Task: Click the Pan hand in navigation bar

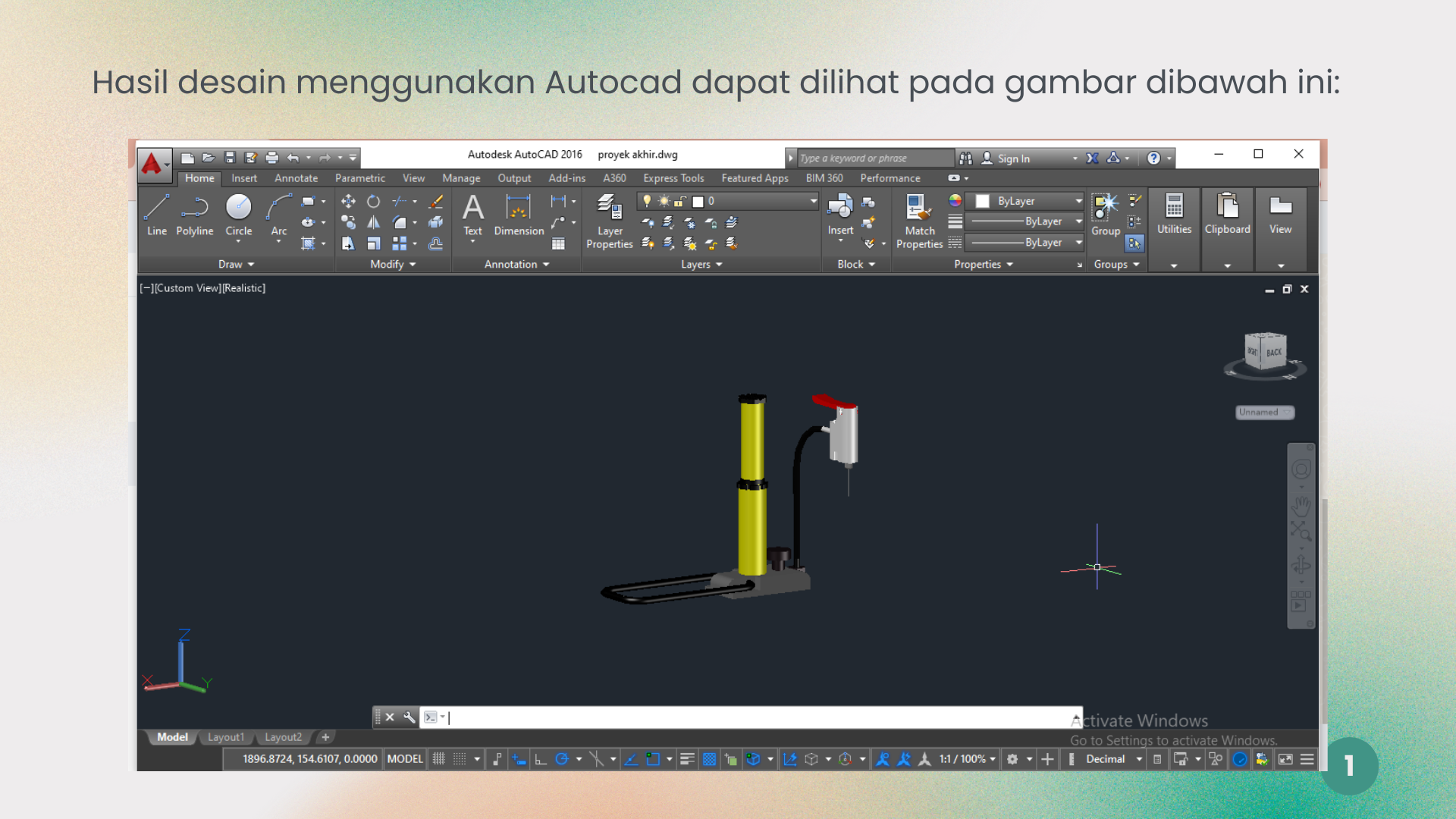Action: tap(1301, 505)
